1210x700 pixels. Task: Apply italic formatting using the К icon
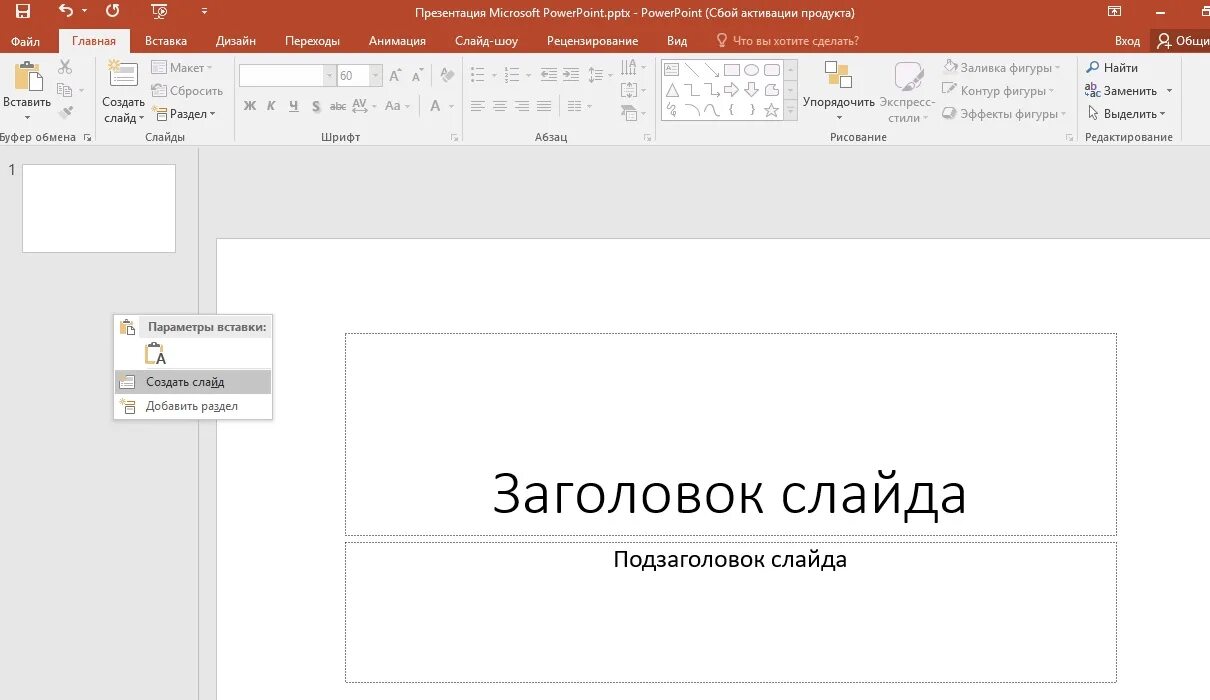click(270, 105)
